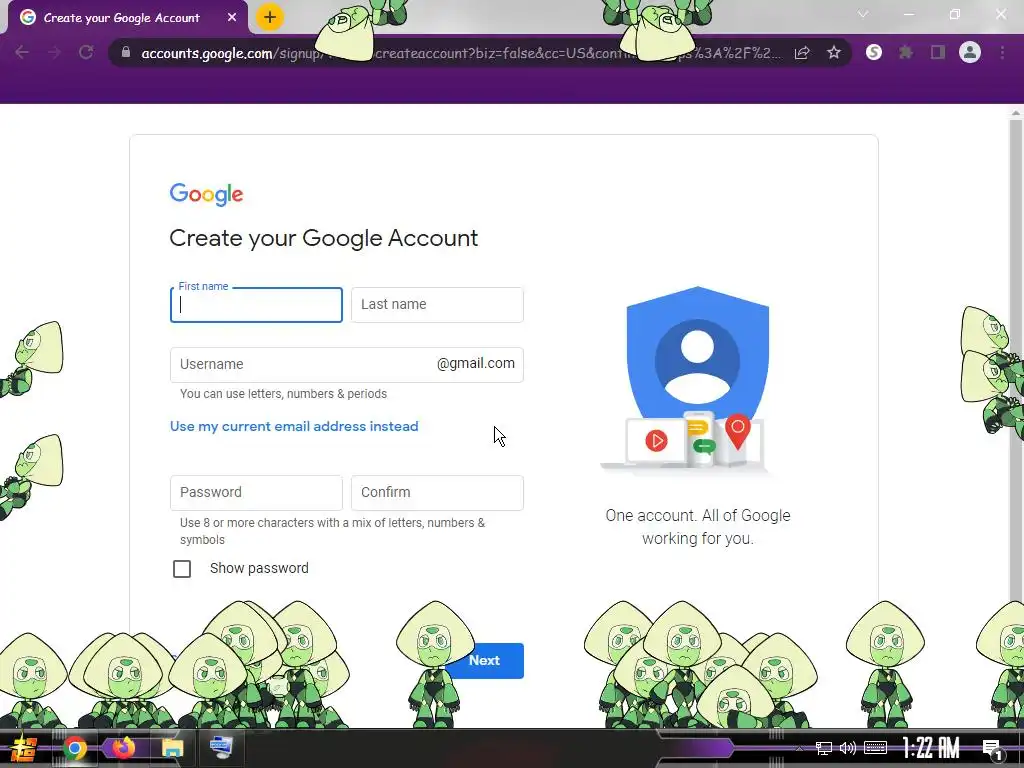Check the Show password box
This screenshot has width=1024, height=768.
coord(182,569)
